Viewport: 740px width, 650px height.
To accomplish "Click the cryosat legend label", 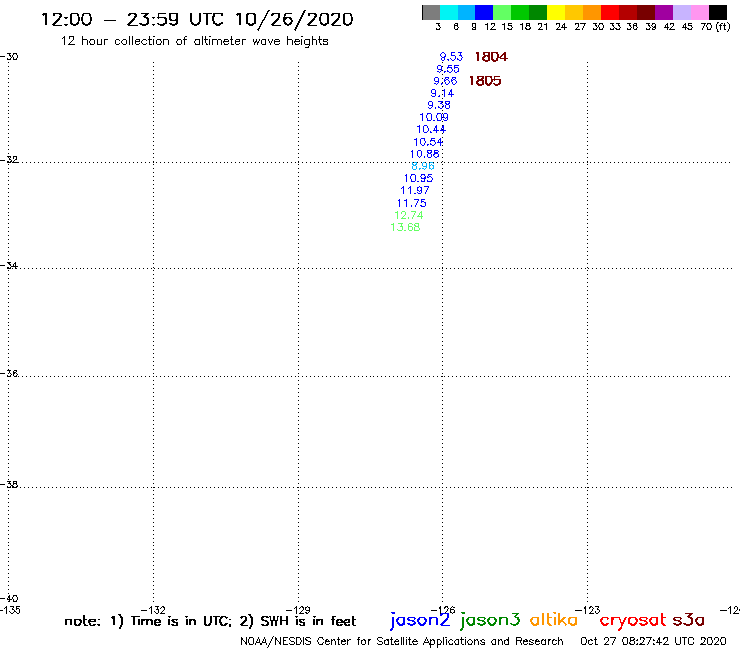I will pos(632,621).
